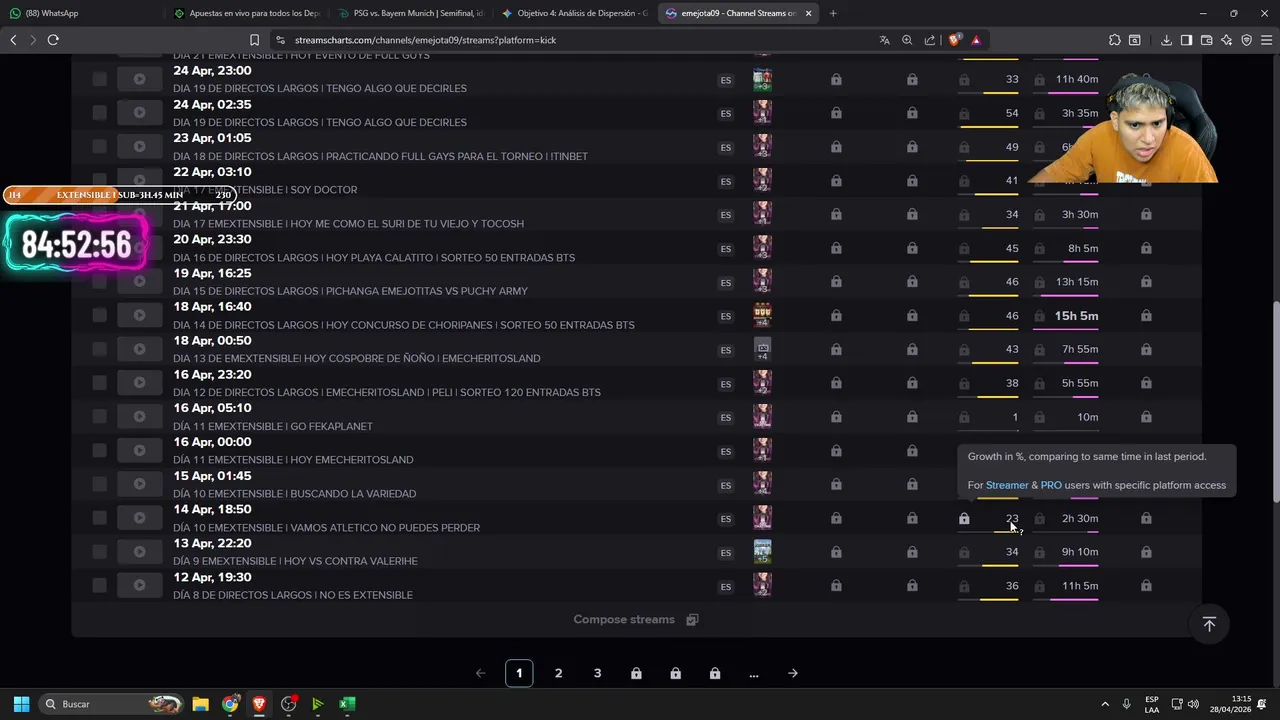
Task: Select checkbox for 18 Apr, 00:50 stream
Action: (99, 349)
